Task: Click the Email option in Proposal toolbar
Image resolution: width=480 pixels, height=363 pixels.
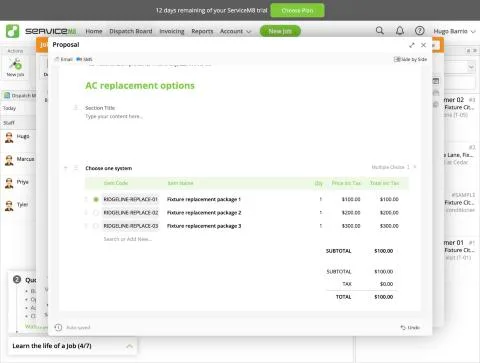Action: coord(63,59)
